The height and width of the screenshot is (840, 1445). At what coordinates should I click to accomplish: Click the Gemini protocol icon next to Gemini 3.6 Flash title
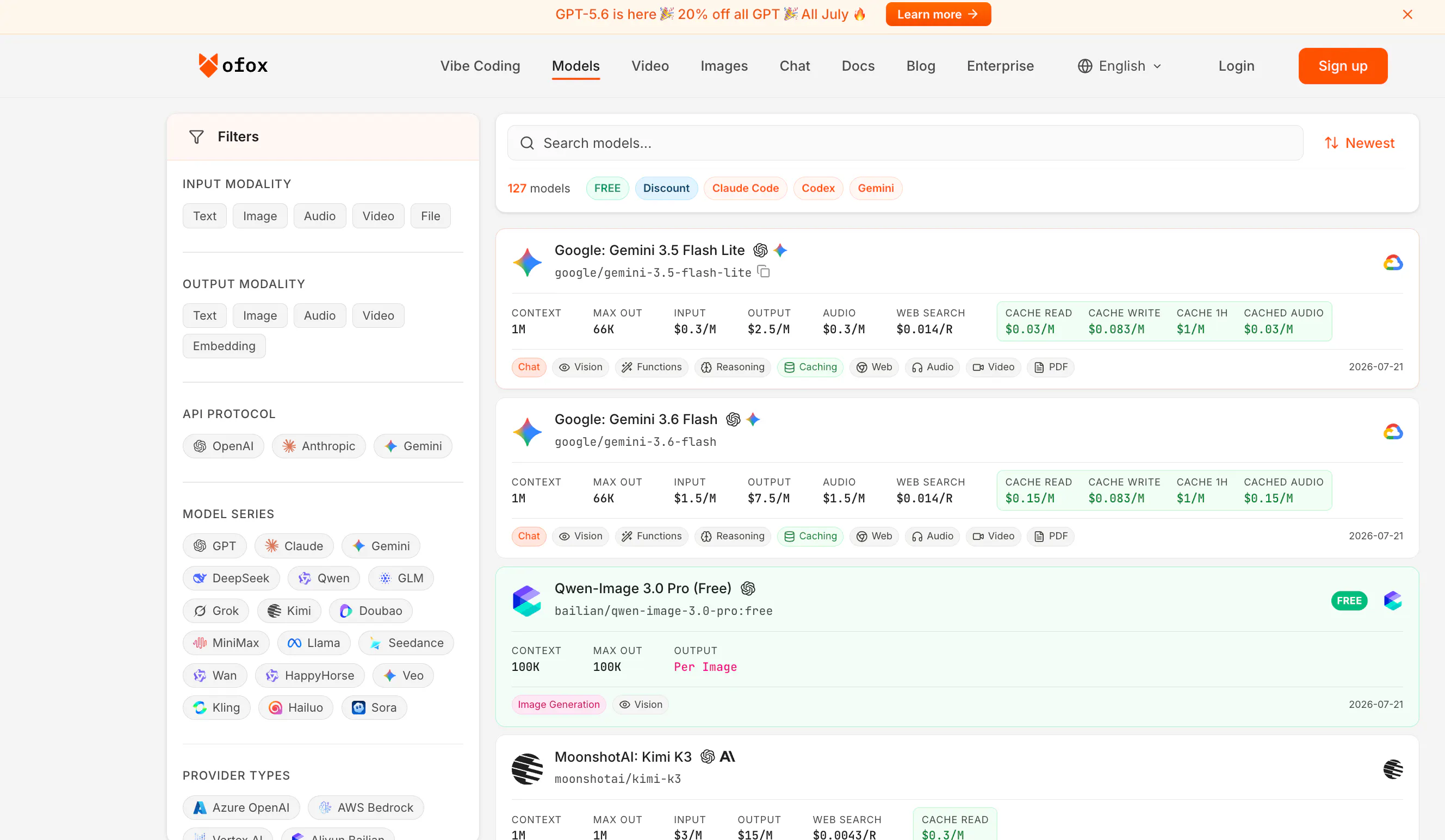pyautogui.click(x=753, y=420)
